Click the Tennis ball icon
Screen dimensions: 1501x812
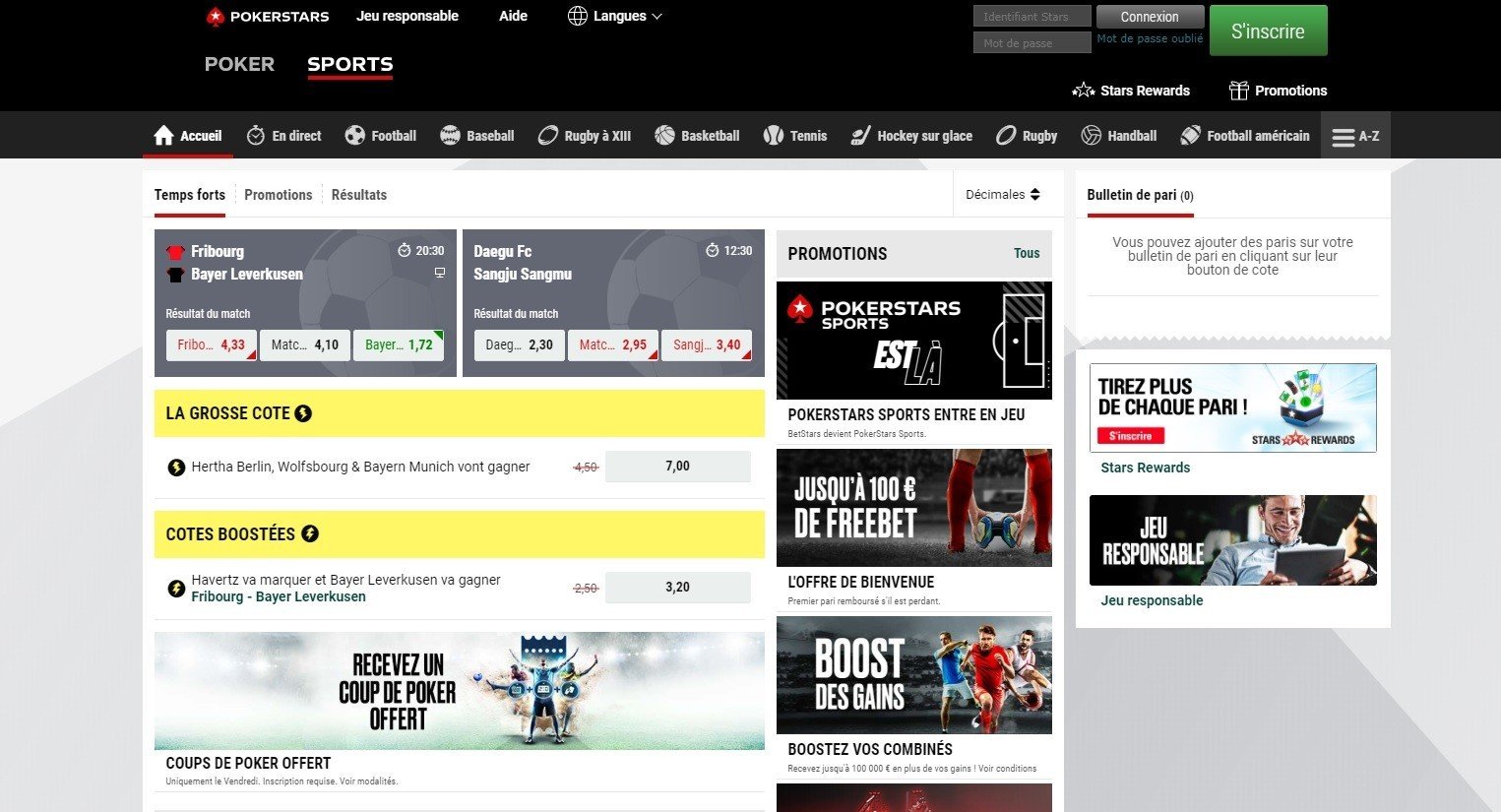(x=774, y=136)
